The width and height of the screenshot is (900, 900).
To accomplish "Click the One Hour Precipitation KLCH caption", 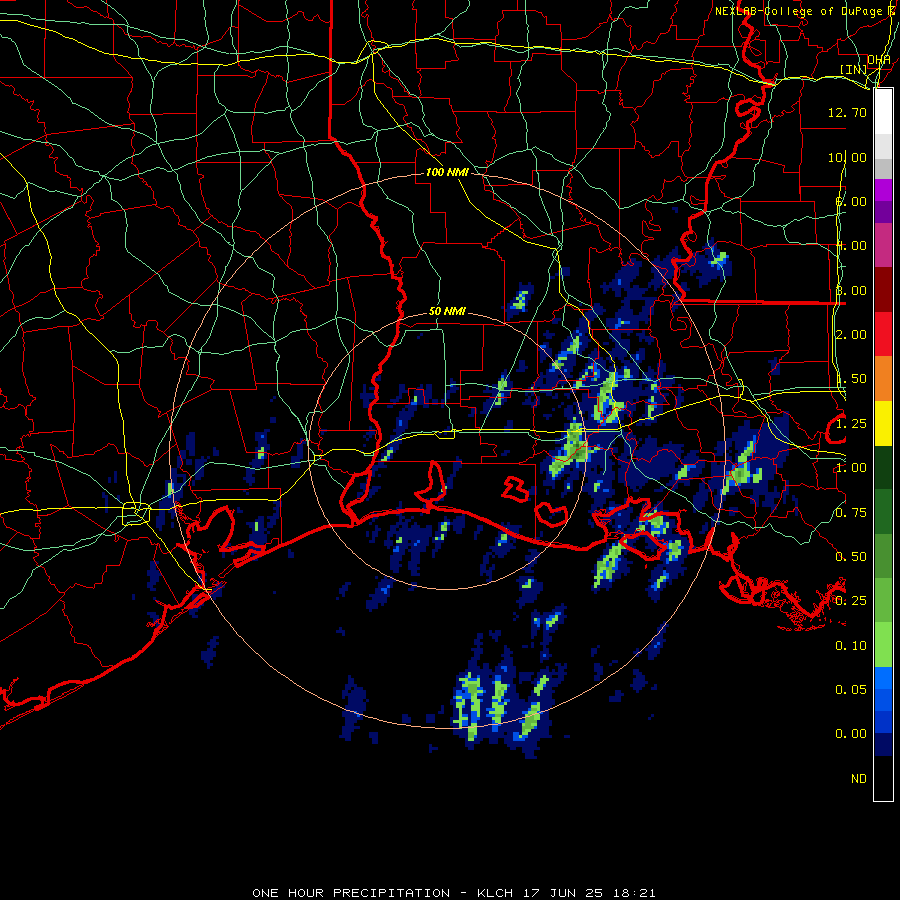I will point(453,893).
